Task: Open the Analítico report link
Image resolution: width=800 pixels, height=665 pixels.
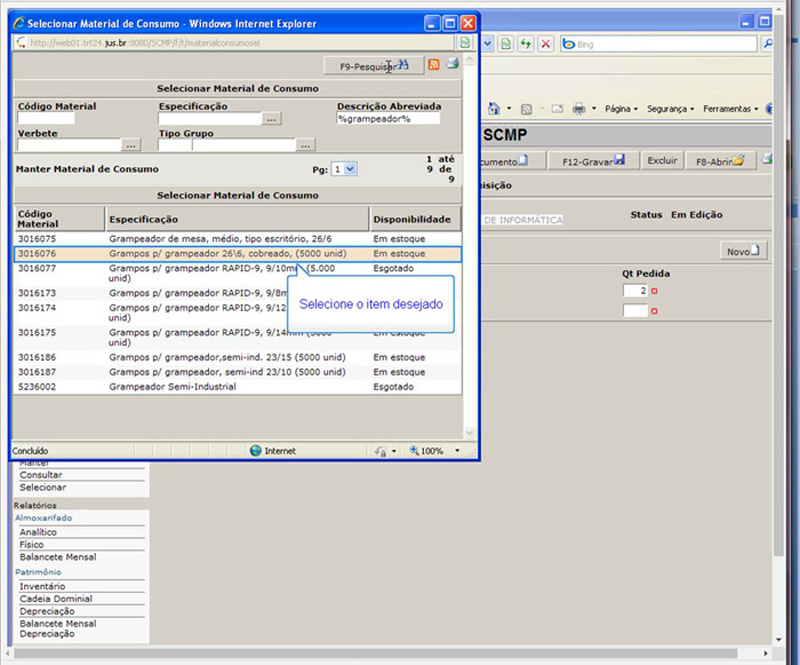Action: point(38,532)
